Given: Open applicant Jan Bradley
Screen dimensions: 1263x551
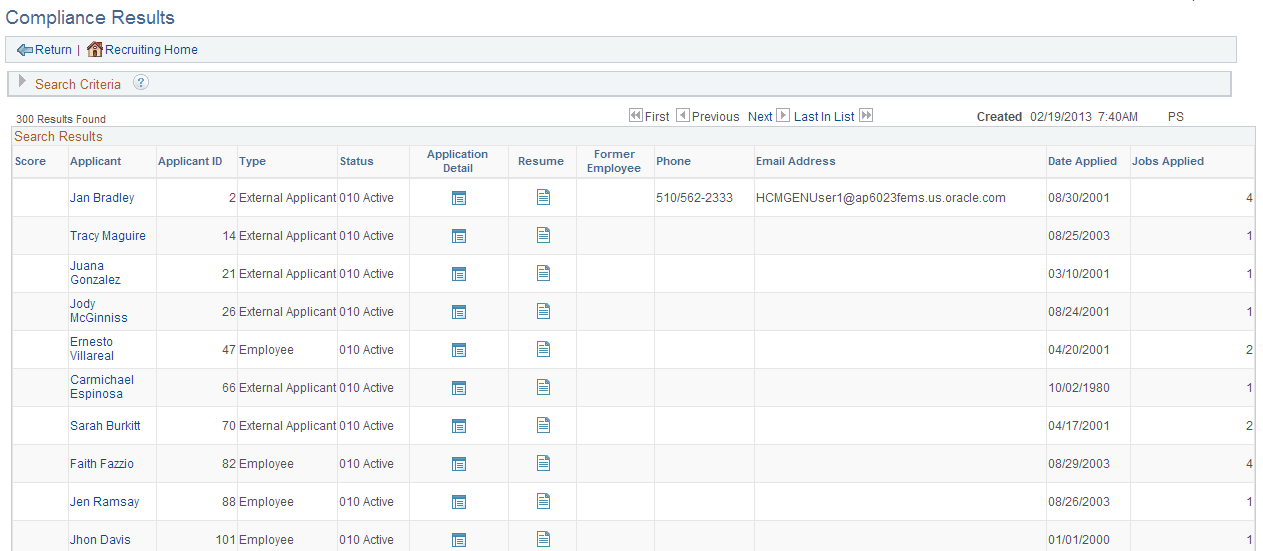Looking at the screenshot, I should 102,198.
